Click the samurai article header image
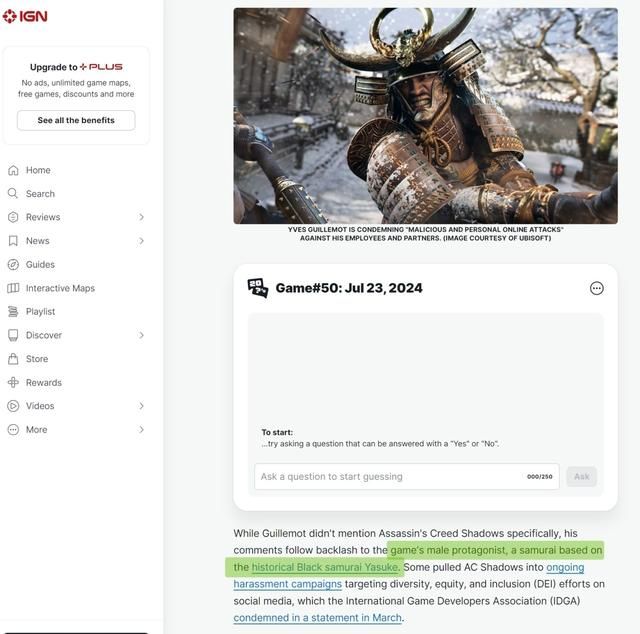This screenshot has width=640, height=634. click(425, 115)
